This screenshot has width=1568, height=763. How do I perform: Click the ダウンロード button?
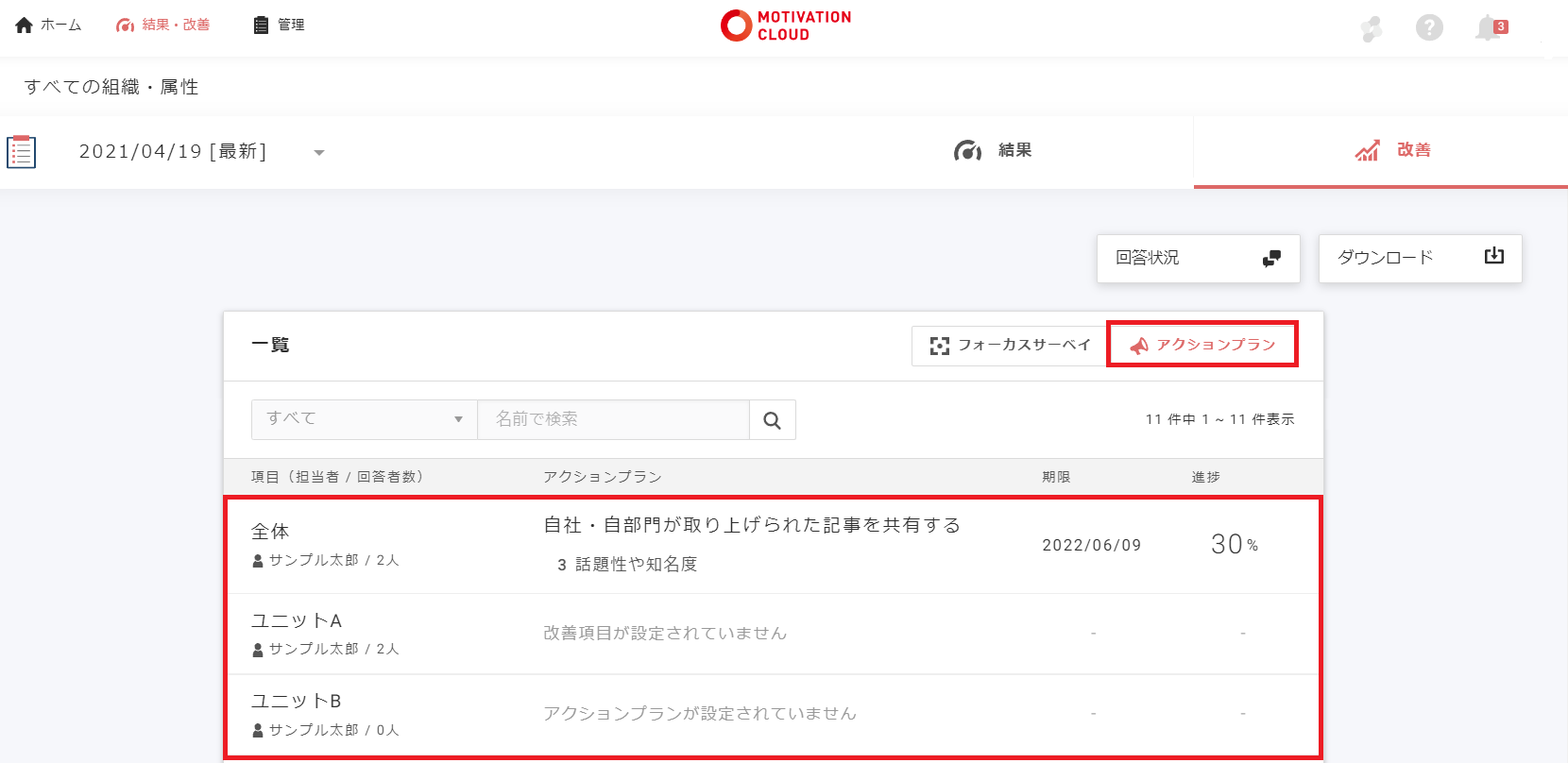[x=1420, y=258]
